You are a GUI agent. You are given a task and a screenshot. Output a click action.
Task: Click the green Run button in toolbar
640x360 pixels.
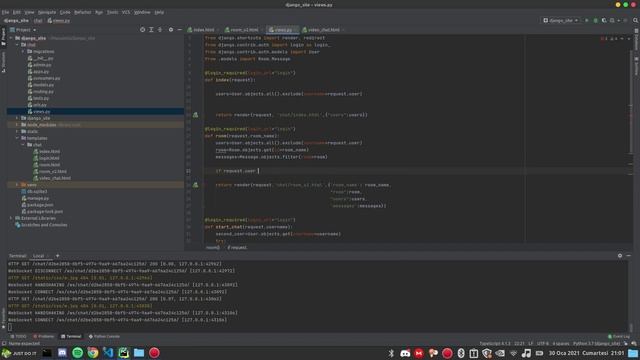(x=587, y=20)
